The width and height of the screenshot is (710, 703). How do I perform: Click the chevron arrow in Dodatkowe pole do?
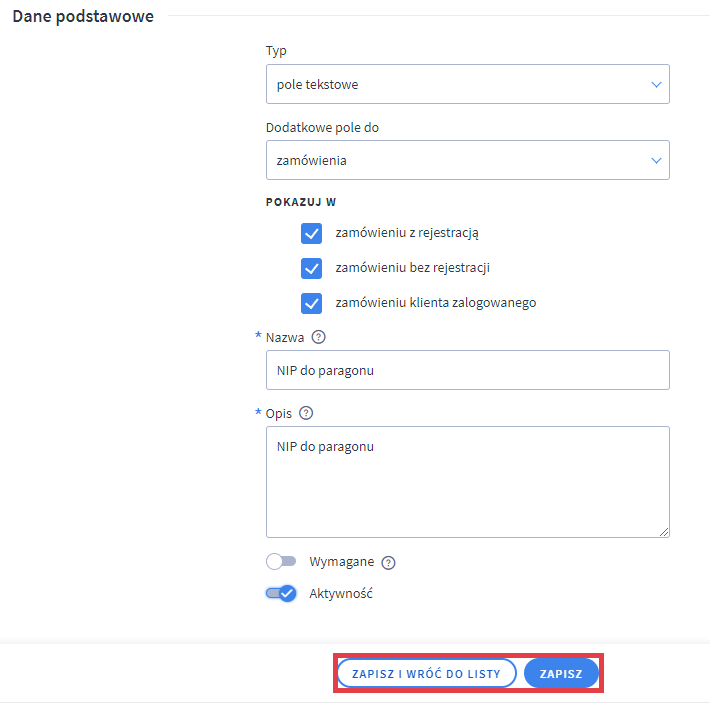click(x=656, y=160)
